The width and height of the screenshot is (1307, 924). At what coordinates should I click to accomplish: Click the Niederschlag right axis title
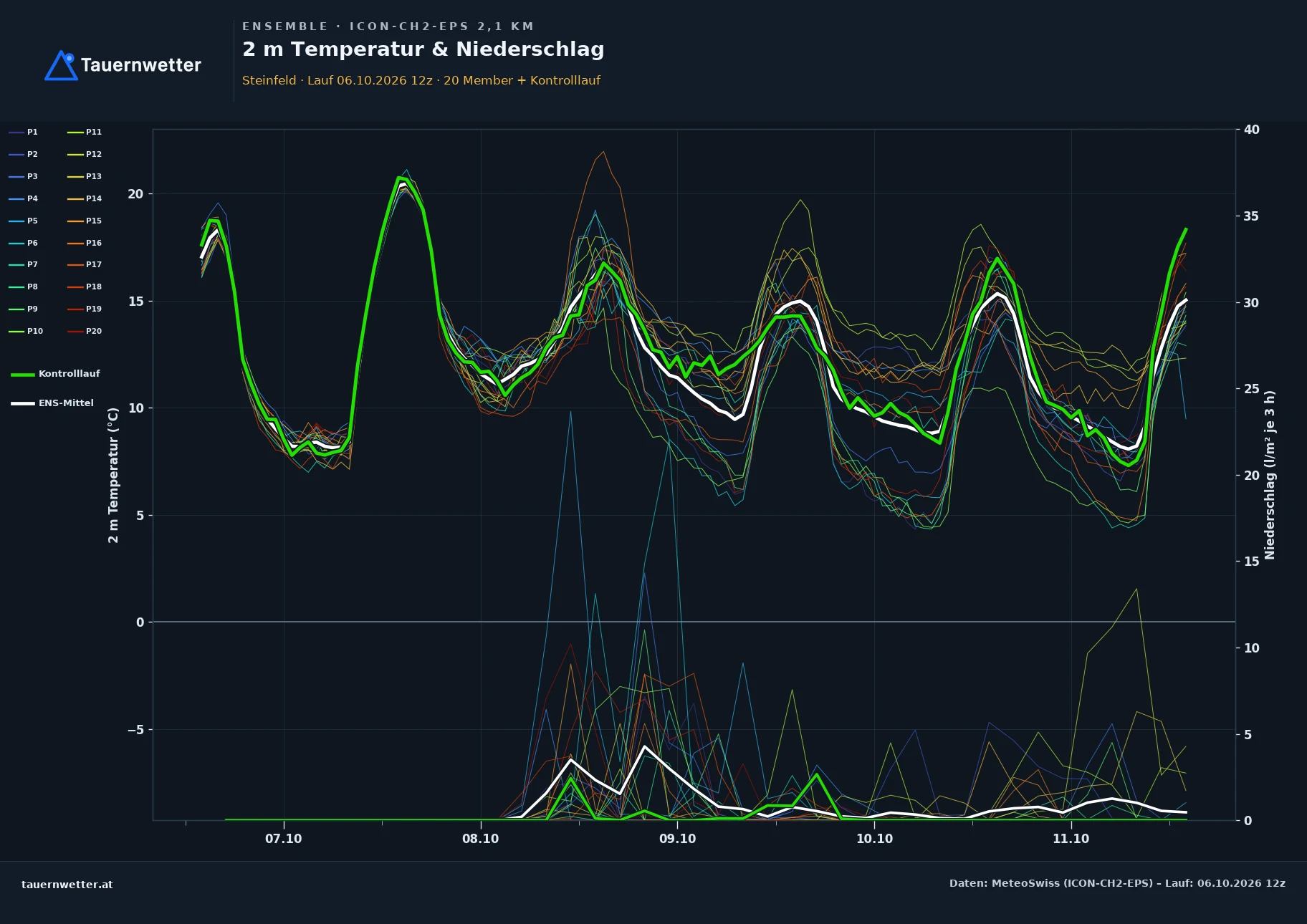(x=1270, y=475)
